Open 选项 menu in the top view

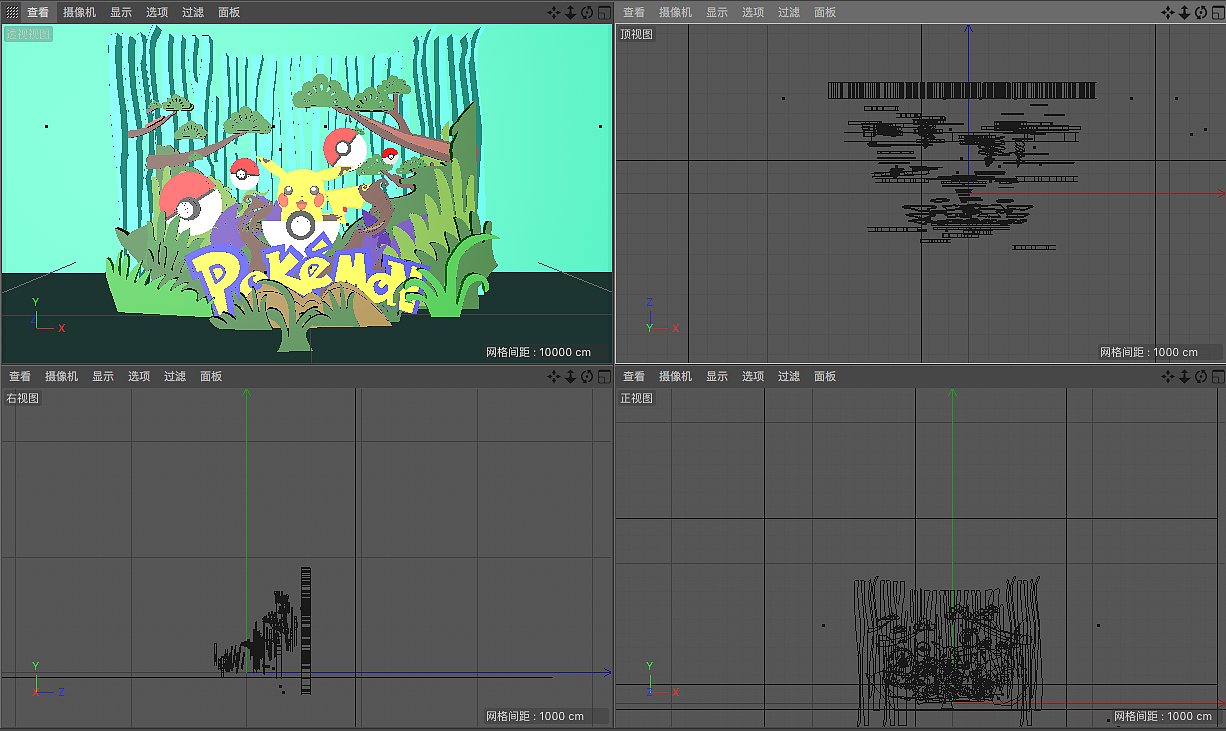tap(753, 12)
